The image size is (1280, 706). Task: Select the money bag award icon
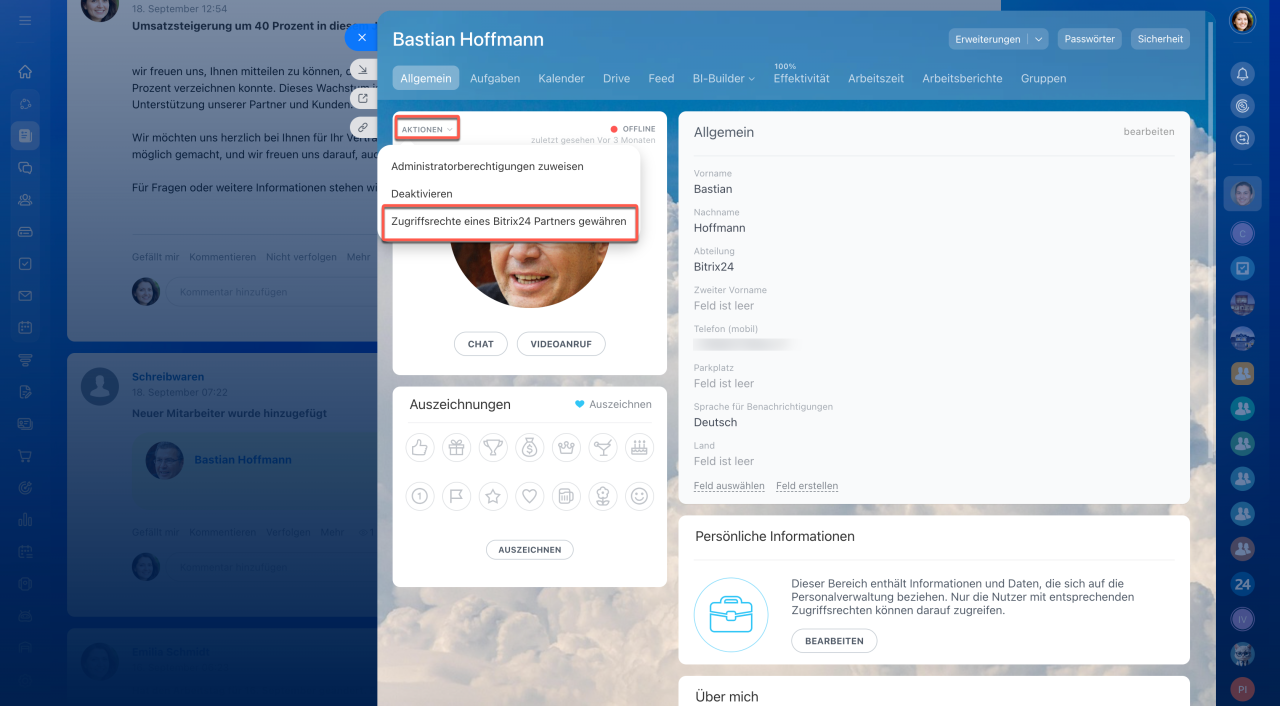click(530, 448)
